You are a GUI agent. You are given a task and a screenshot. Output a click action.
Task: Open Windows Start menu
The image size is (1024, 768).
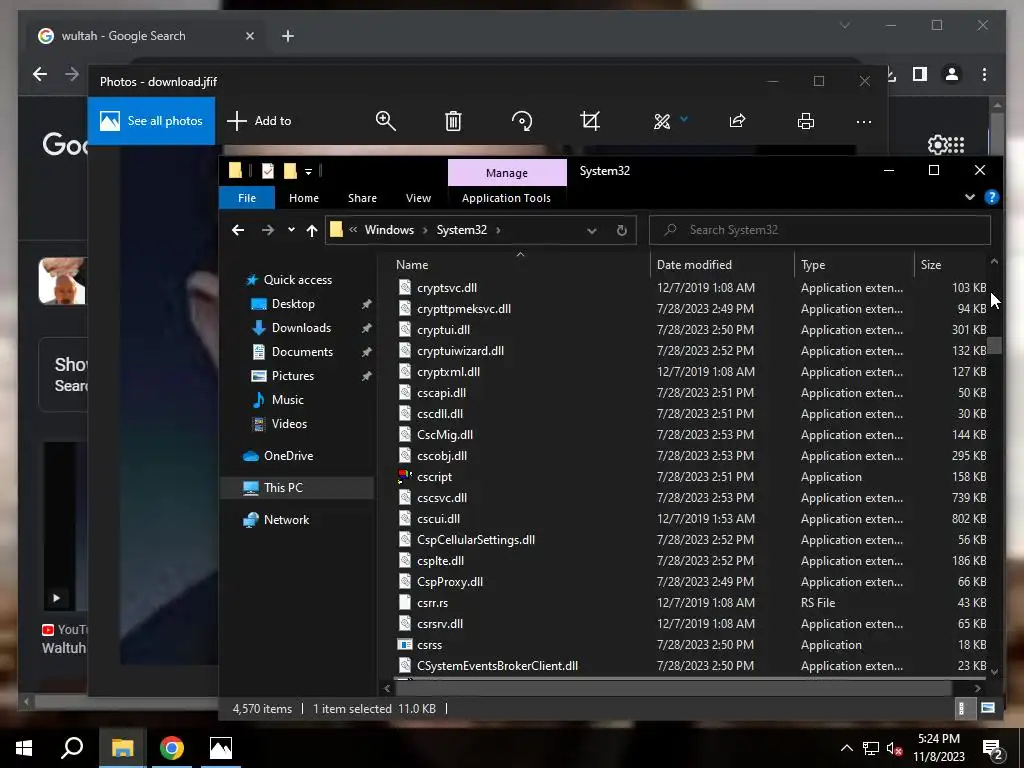click(24, 748)
